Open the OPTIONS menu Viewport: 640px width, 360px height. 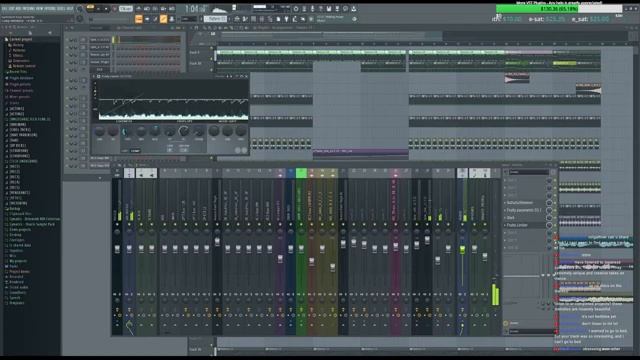click(x=50, y=8)
